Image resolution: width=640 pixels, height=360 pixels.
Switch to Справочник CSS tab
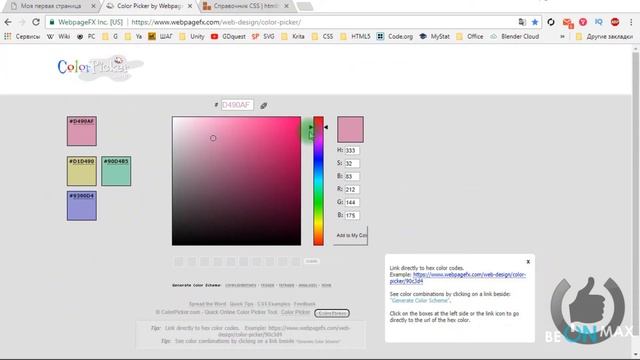pyautogui.click(x=246, y=6)
